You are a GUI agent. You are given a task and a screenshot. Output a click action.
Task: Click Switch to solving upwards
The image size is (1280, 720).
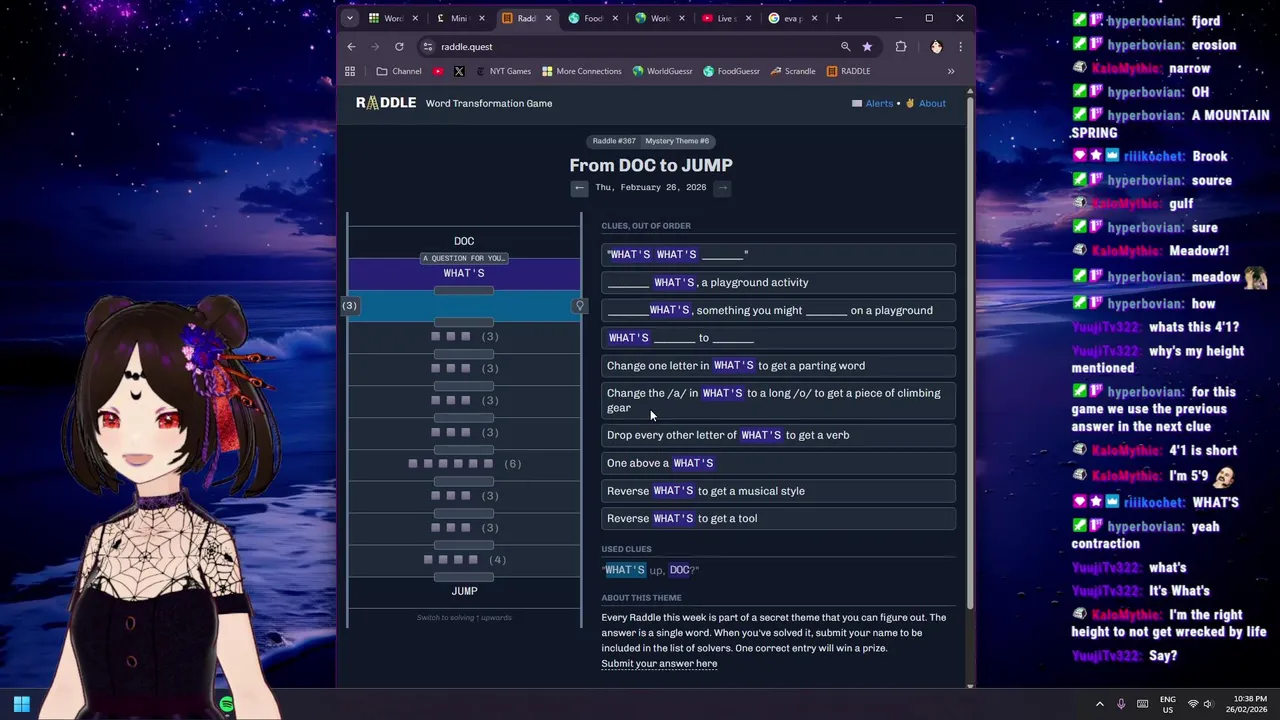point(464,617)
